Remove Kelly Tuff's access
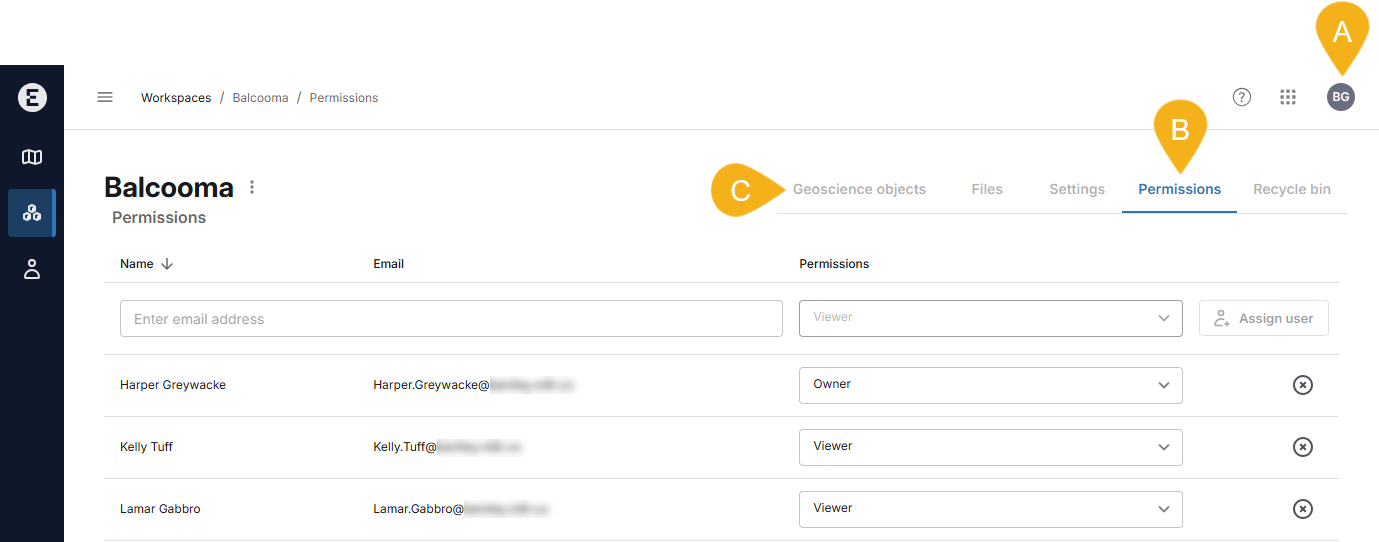 pyautogui.click(x=1302, y=447)
